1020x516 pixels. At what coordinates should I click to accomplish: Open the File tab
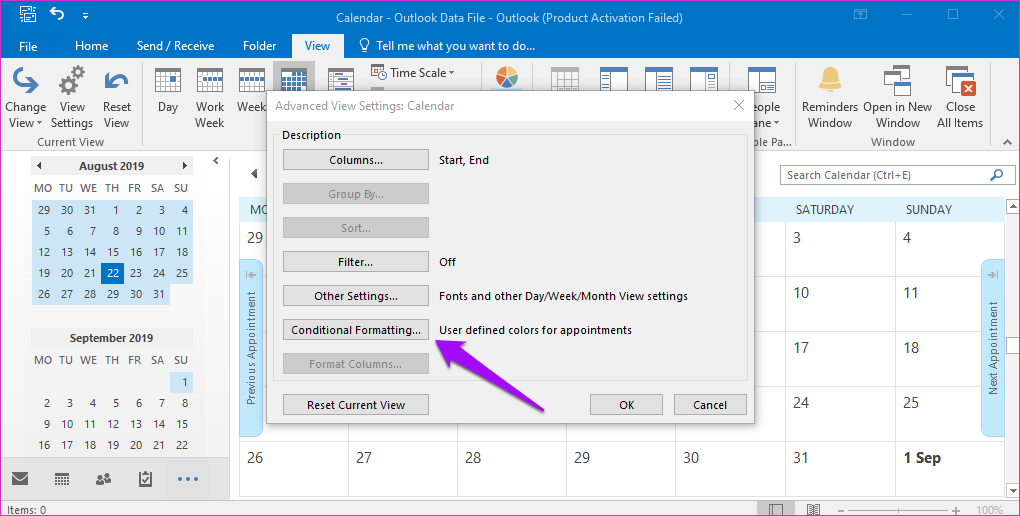pyautogui.click(x=28, y=46)
